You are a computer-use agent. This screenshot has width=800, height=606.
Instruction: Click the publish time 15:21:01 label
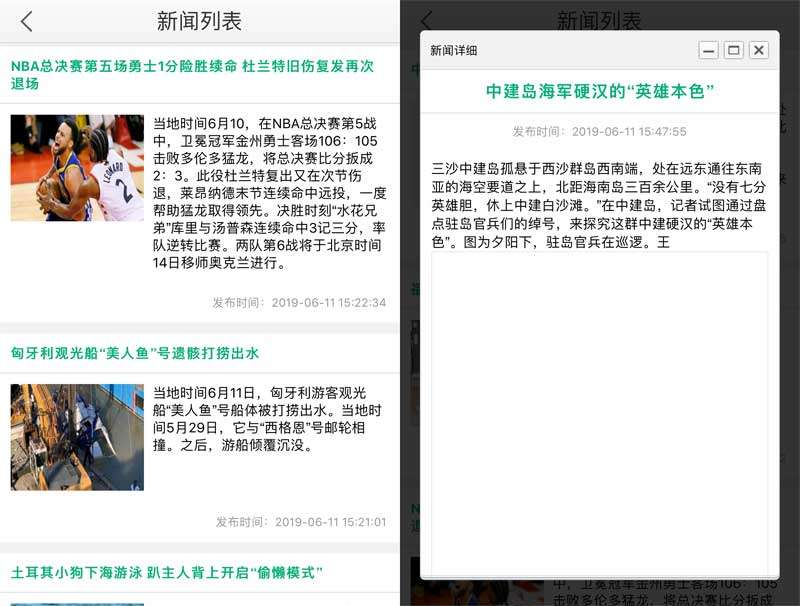coord(300,521)
